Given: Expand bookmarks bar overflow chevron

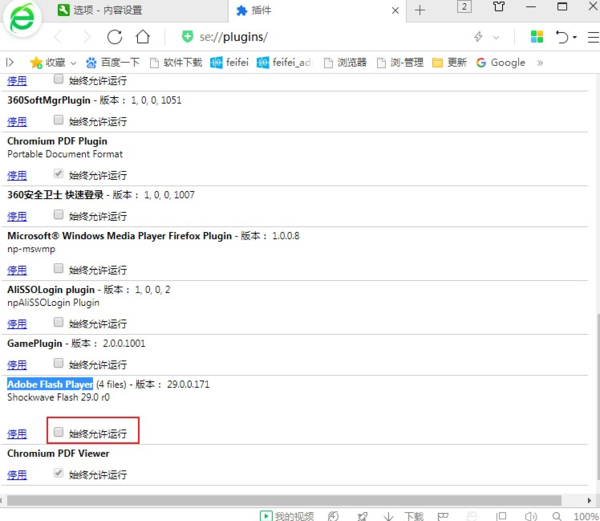Looking at the screenshot, I should click(540, 62).
